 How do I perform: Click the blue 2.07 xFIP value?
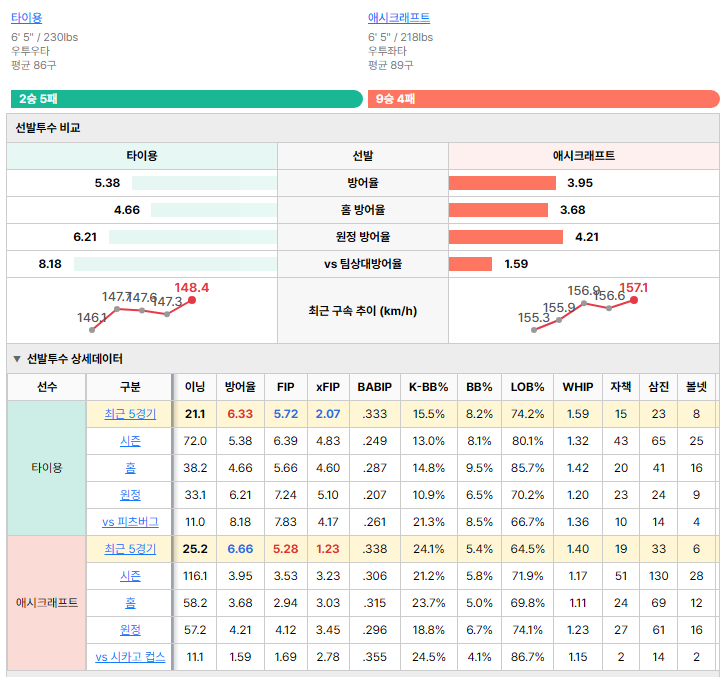coord(328,414)
